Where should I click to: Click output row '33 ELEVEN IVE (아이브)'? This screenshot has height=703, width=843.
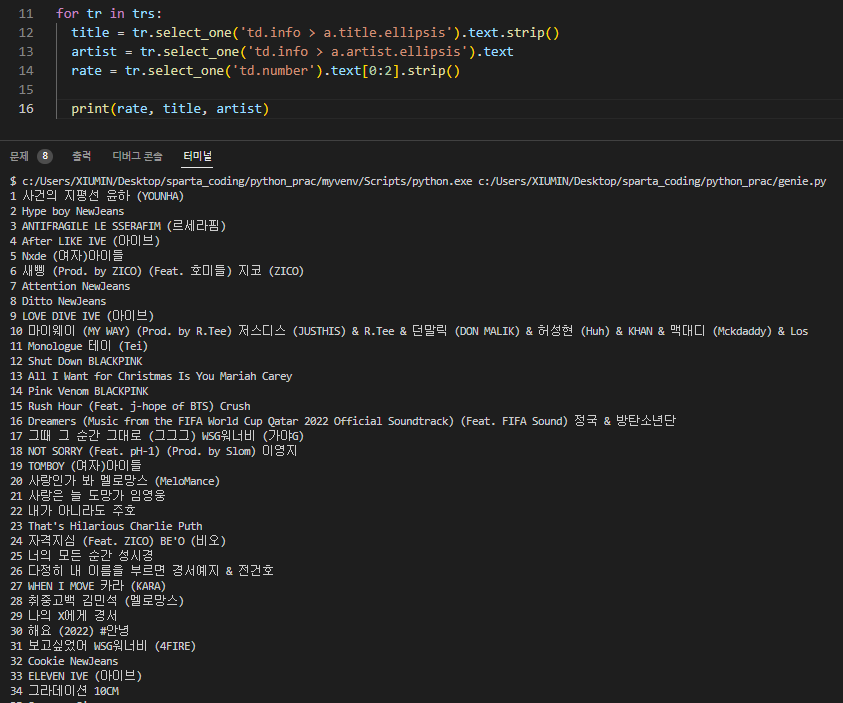tap(76, 676)
